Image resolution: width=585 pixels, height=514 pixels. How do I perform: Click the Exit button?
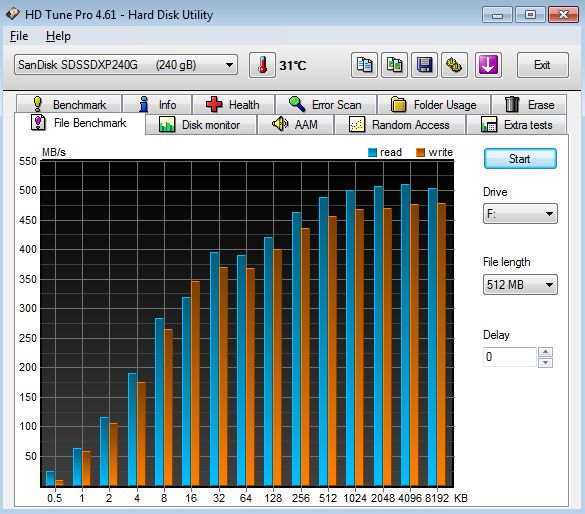click(542, 65)
